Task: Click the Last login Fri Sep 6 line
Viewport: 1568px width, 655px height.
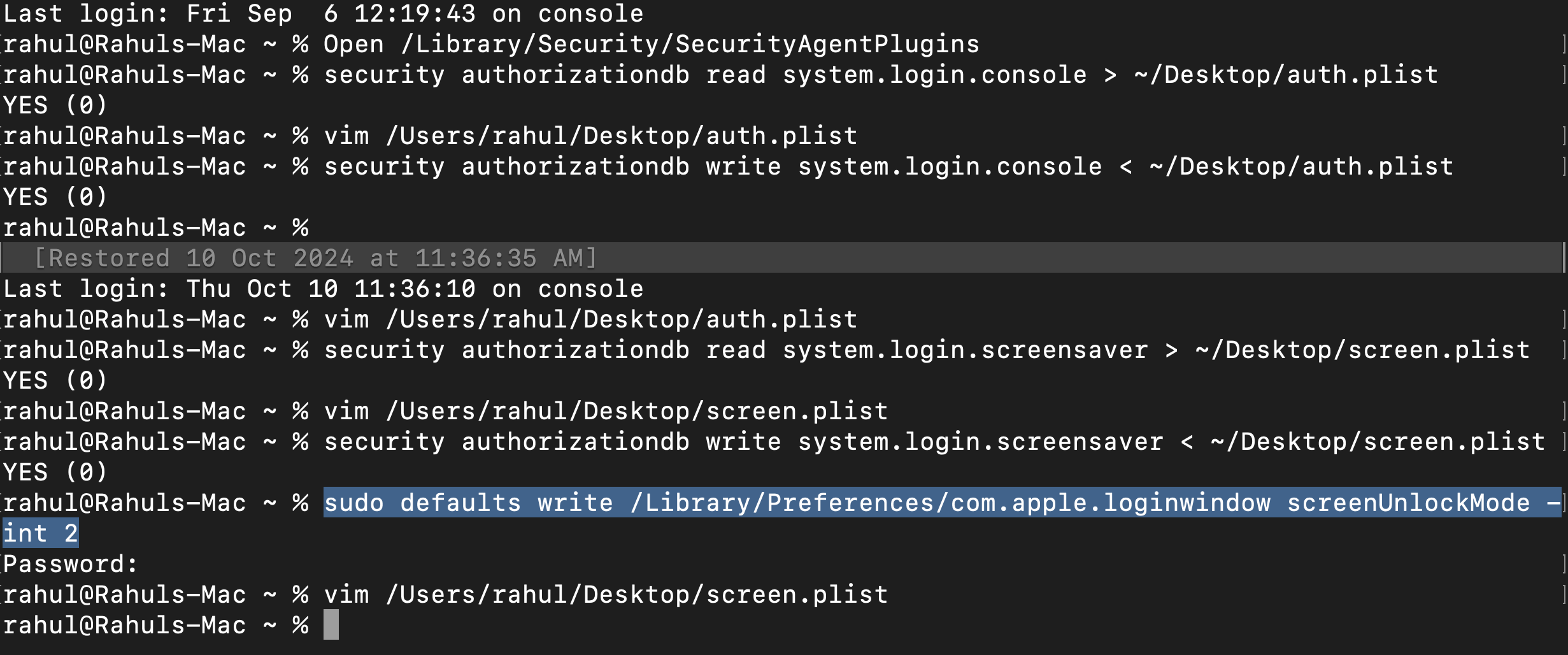Action: (x=324, y=13)
